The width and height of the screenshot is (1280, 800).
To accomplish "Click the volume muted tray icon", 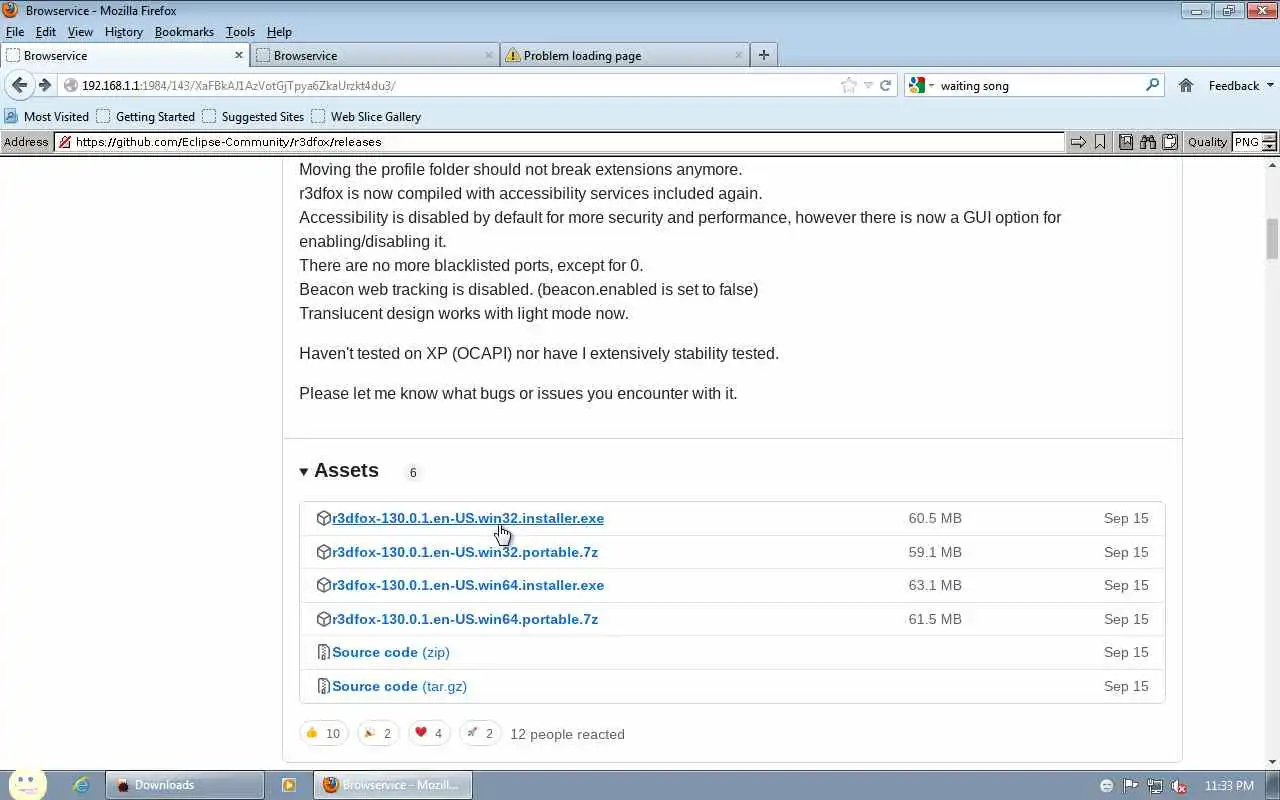I will click(1179, 786).
